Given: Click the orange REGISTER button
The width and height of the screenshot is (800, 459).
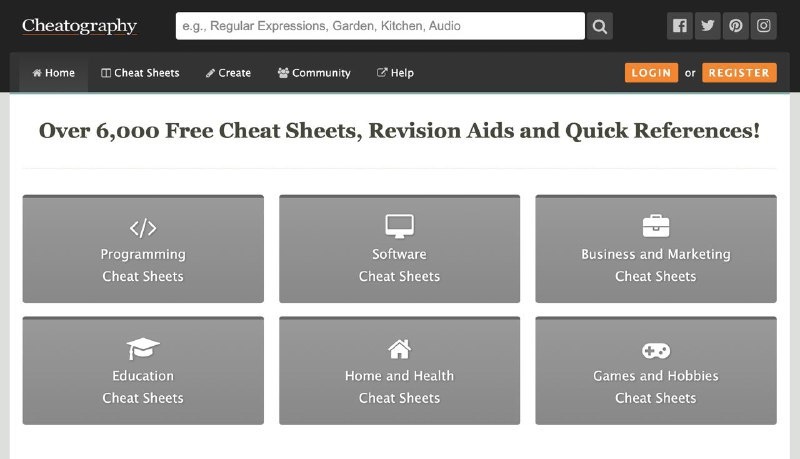Looking at the screenshot, I should coord(739,73).
